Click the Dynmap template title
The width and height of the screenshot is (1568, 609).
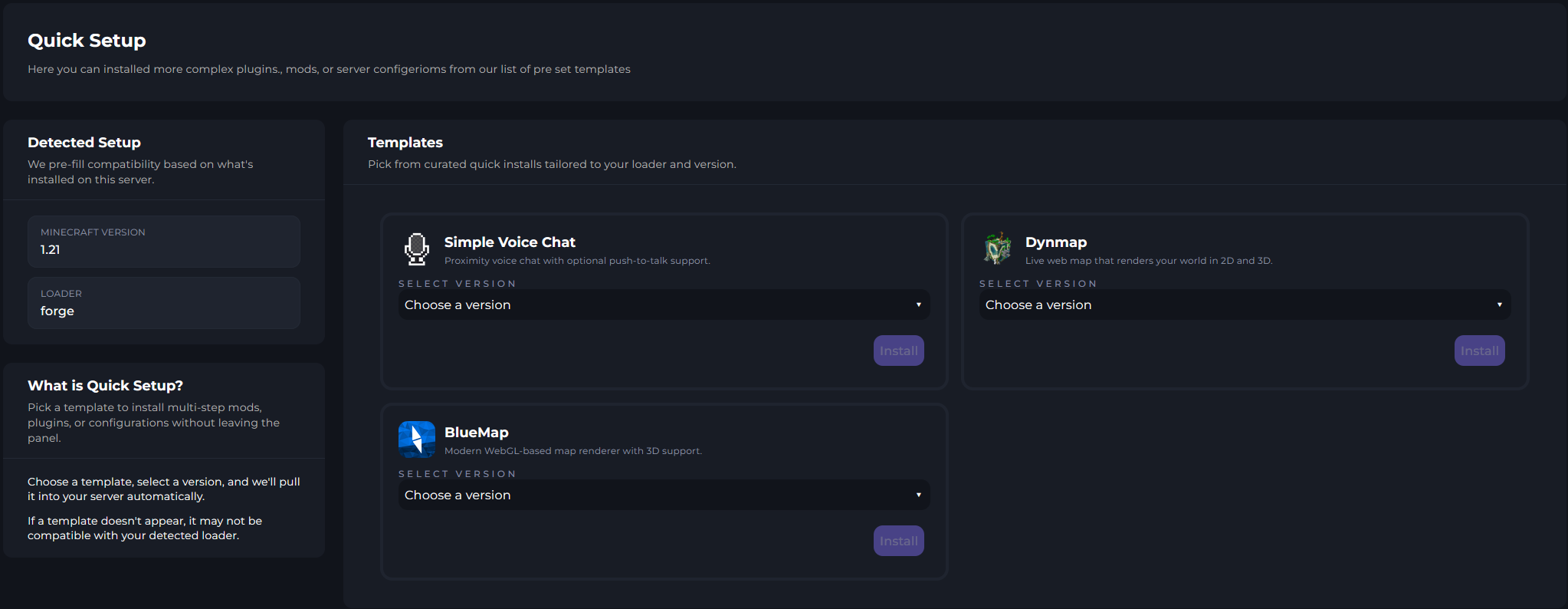tap(1055, 242)
